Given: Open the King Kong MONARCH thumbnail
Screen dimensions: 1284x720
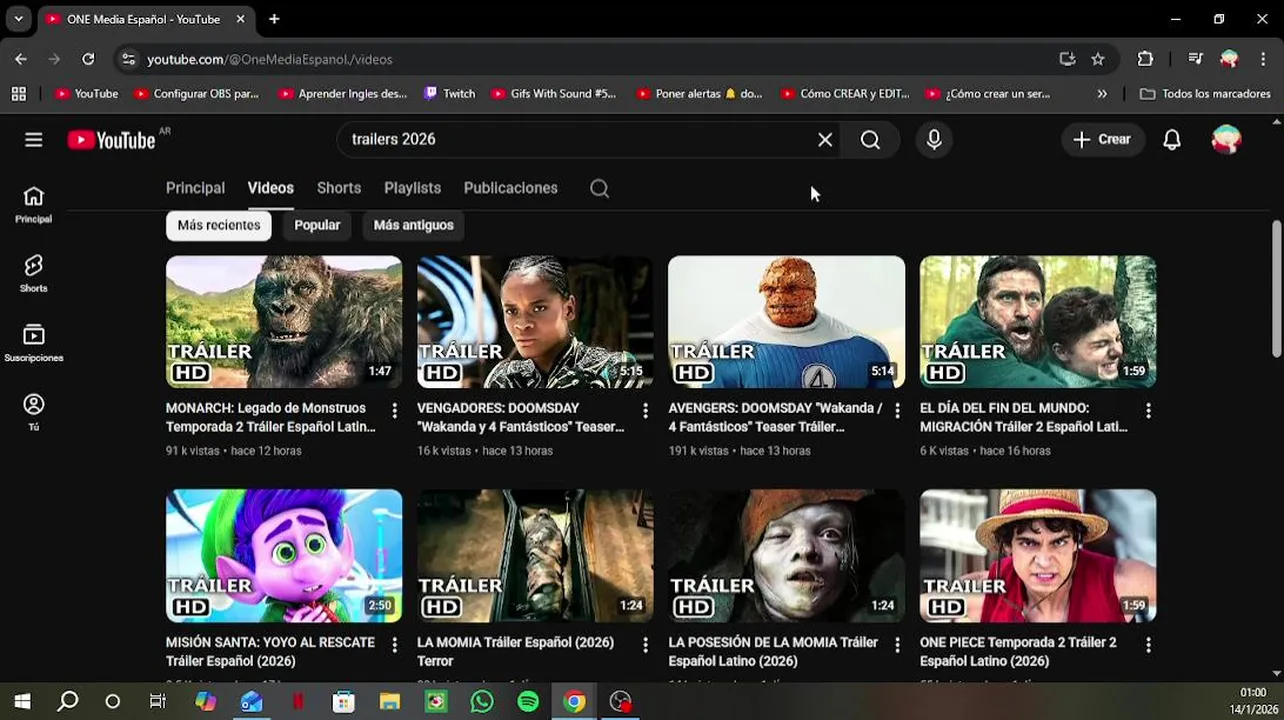Looking at the screenshot, I should coord(284,322).
